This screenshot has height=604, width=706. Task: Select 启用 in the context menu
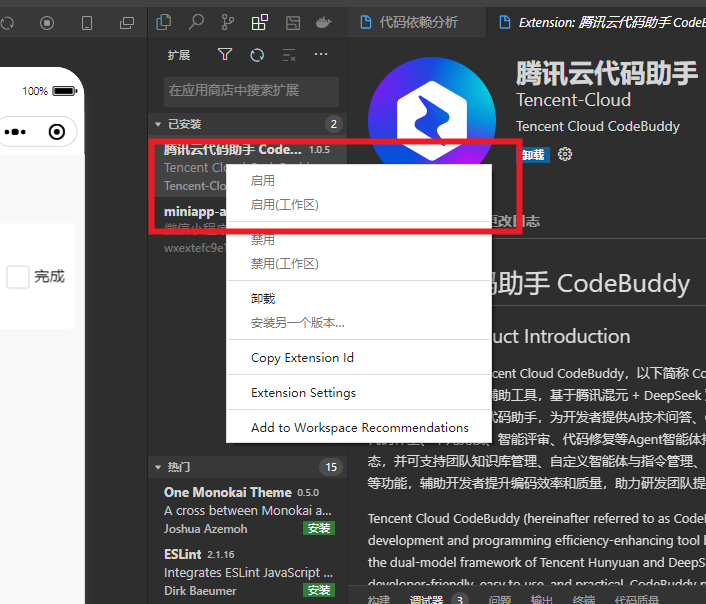coord(359,181)
